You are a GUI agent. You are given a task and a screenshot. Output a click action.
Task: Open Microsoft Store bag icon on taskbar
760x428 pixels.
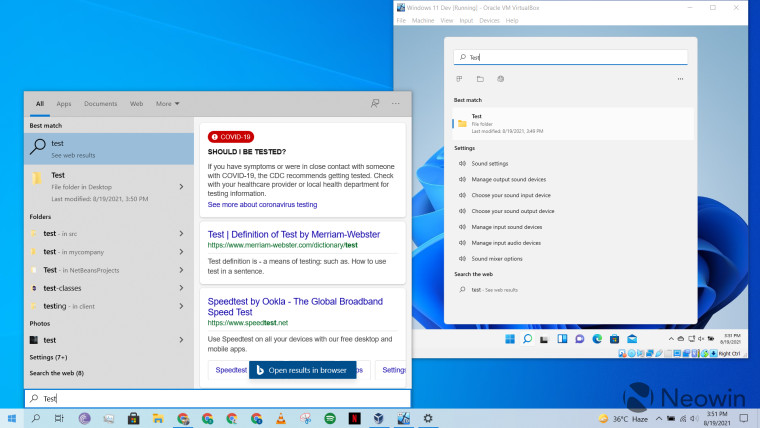pyautogui.click(x=133, y=418)
